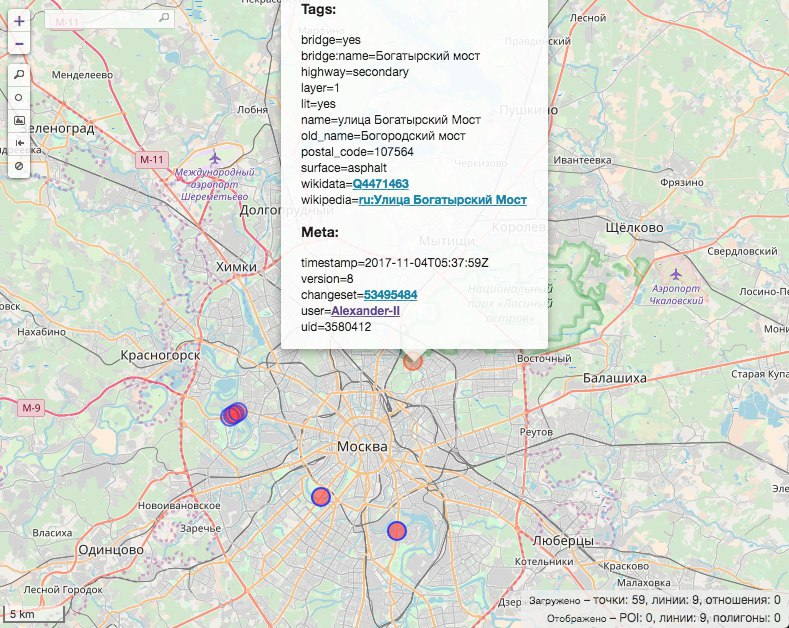The height and width of the screenshot is (628, 789).
Task: Click the locate-me circle icon
Action: point(19,98)
